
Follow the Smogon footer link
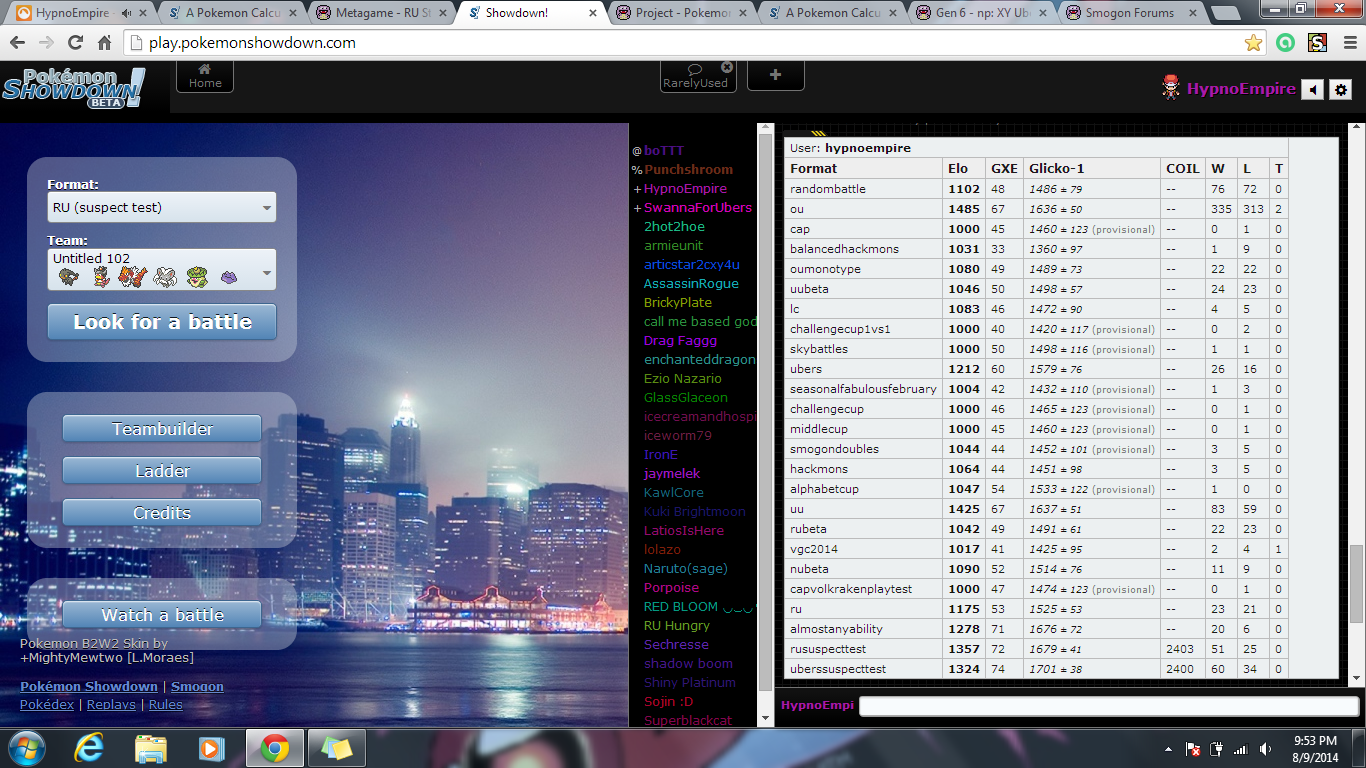pyautogui.click(x=197, y=687)
